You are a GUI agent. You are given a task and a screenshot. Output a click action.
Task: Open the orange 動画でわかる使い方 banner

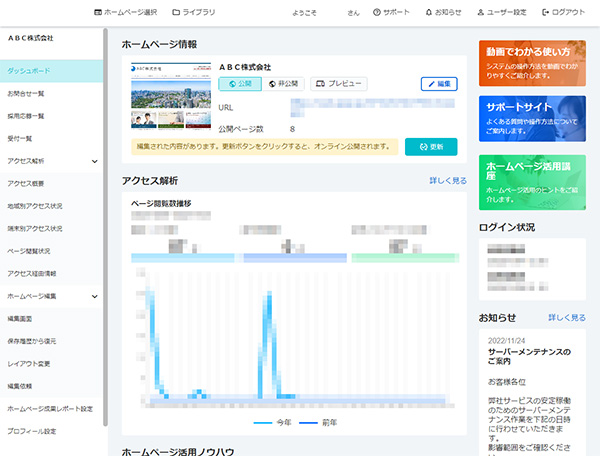click(531, 61)
